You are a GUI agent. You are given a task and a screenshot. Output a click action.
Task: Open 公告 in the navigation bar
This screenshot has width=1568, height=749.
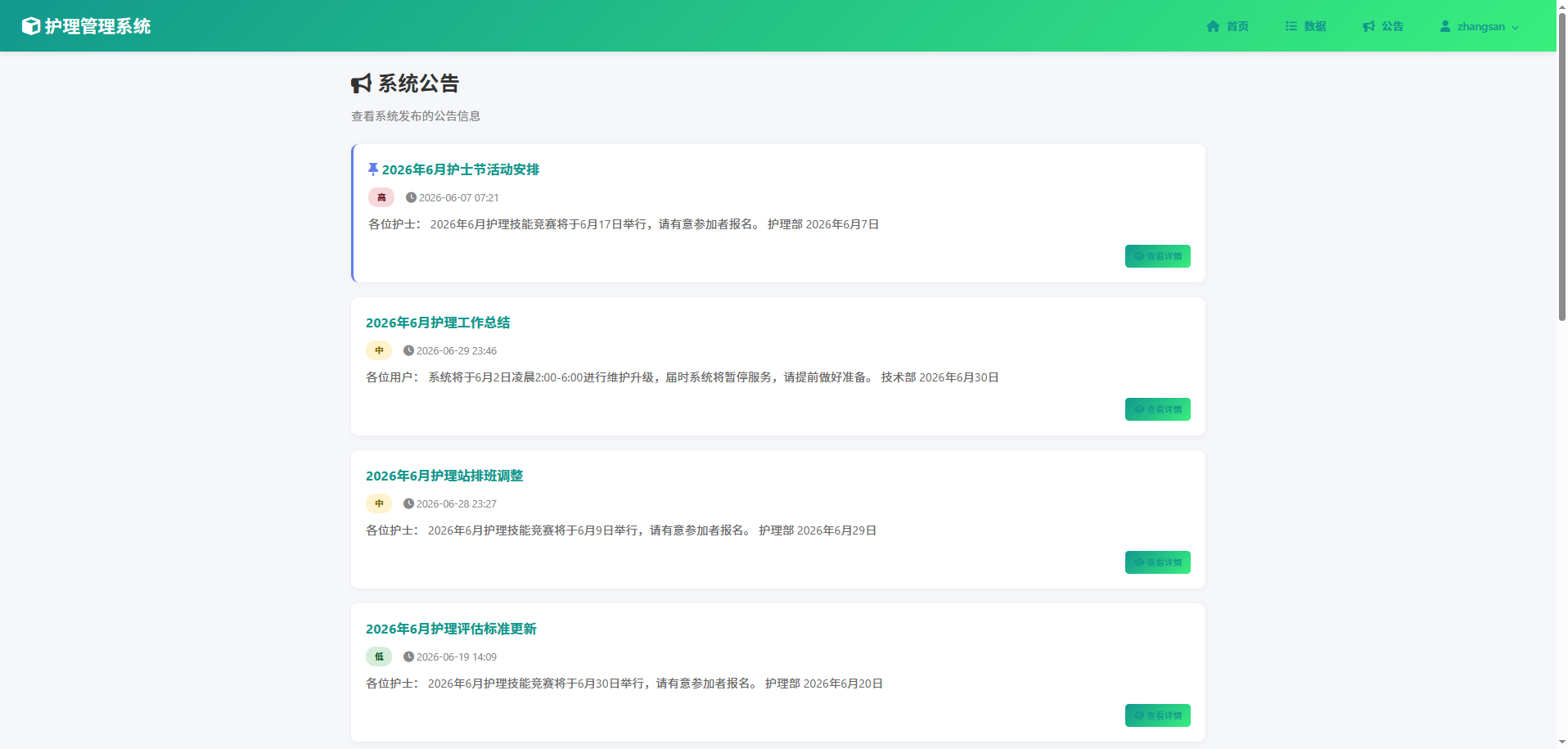click(x=1383, y=26)
